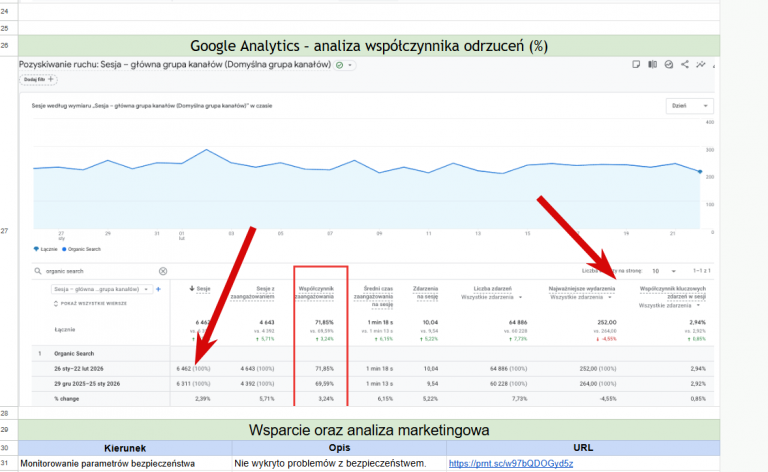Open Wszystkie zdarzenia dropdown under Współczynnik kluczowych zdarzeń

coord(670,306)
